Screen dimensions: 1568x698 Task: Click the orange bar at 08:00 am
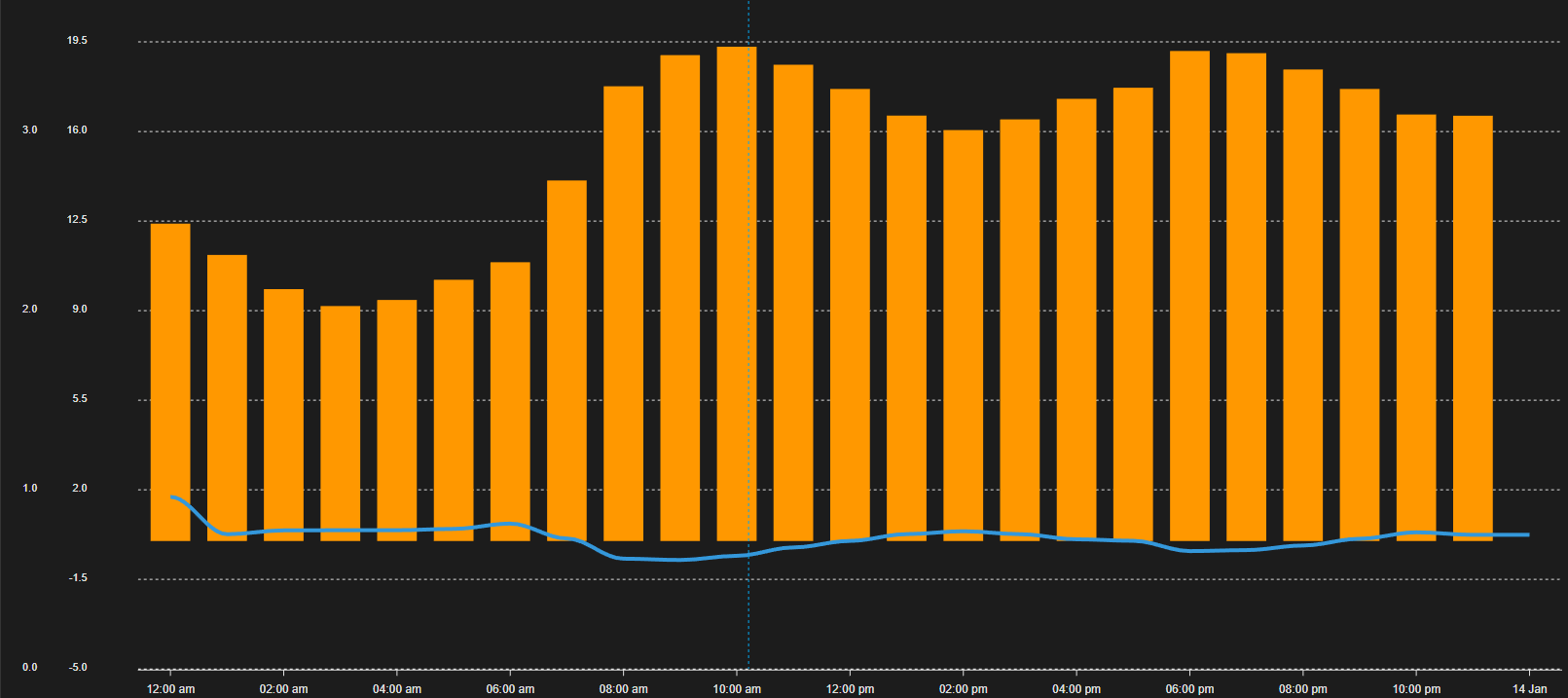(623, 312)
